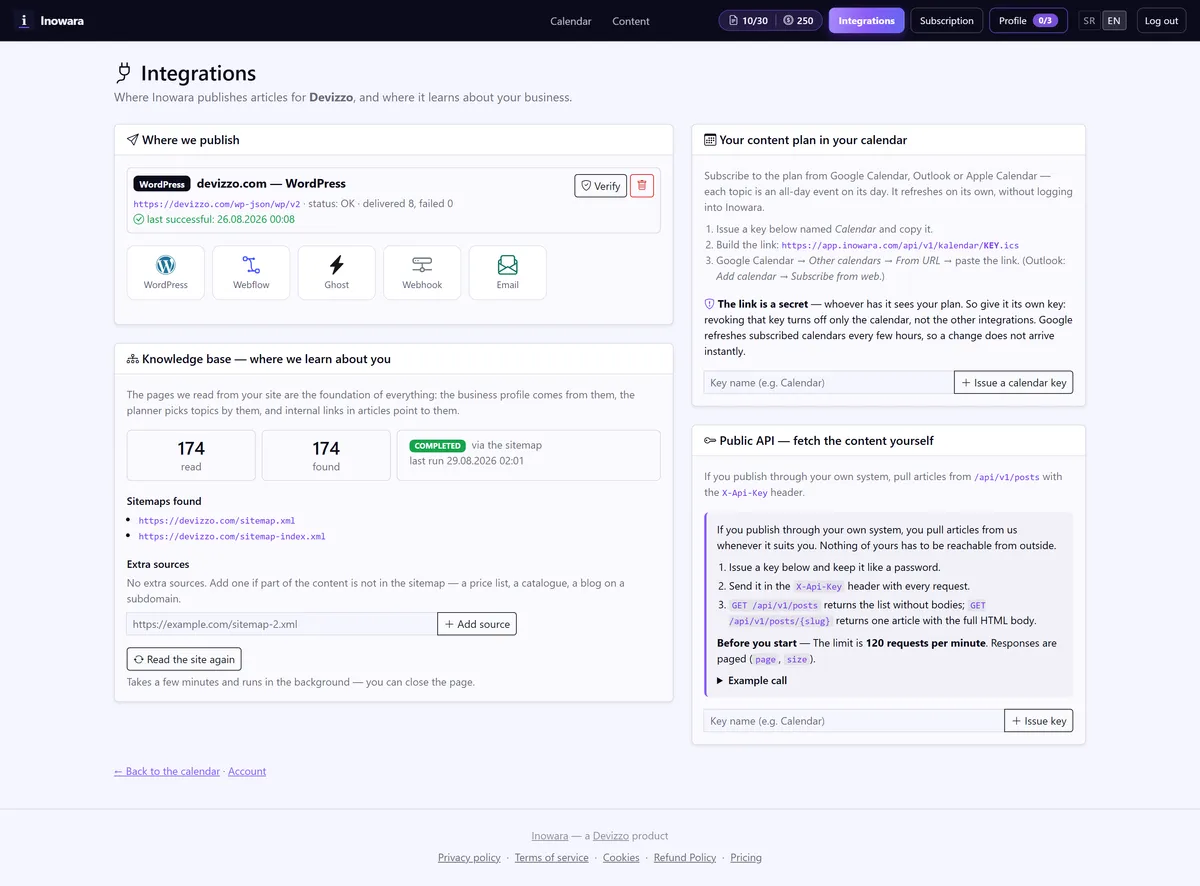This screenshot has width=1200, height=886.
Task: Open the devizzo.com/sitemap-index.xml link
Action: (232, 537)
